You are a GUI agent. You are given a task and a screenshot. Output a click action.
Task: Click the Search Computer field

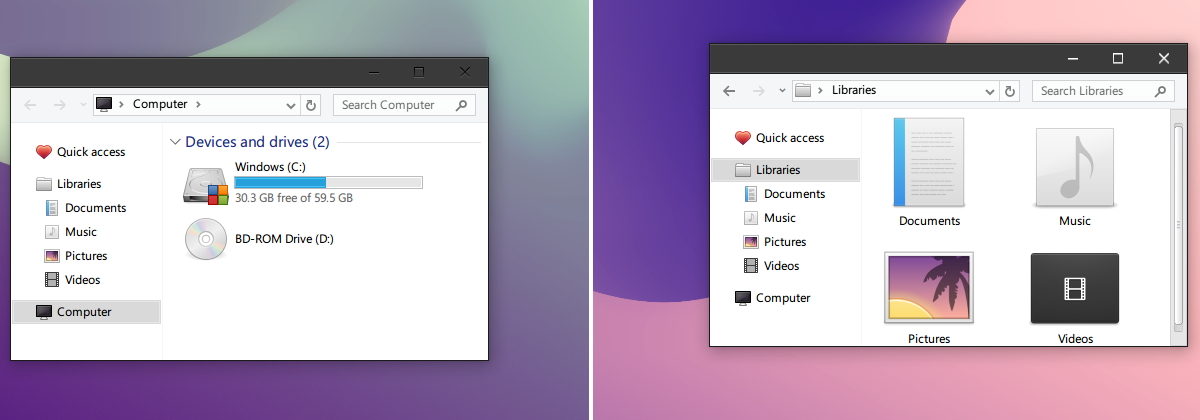pos(404,104)
